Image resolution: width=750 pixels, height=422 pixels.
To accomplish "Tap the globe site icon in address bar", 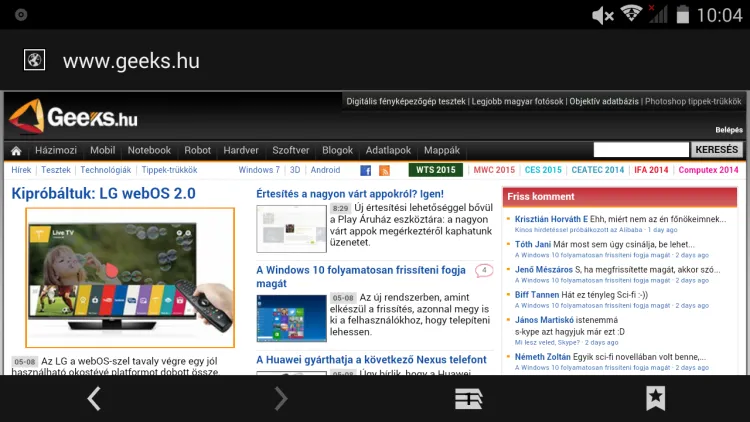I will point(34,60).
